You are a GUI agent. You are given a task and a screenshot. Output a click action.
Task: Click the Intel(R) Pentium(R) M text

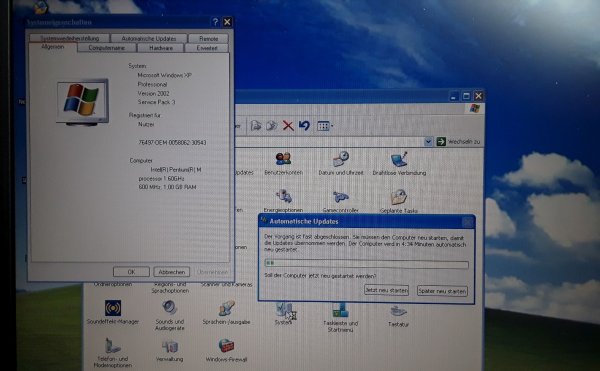click(176, 169)
